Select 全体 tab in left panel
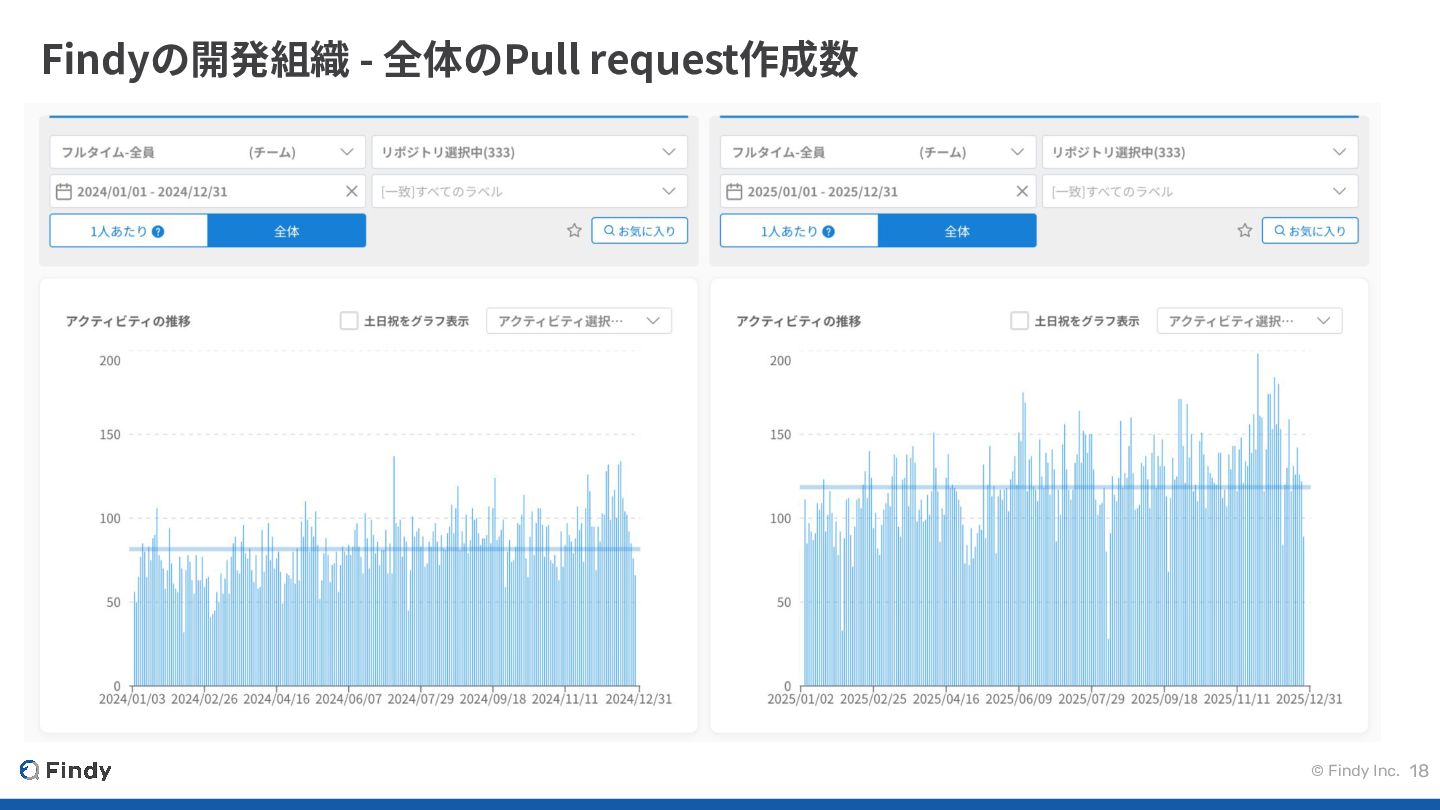 tap(287, 231)
